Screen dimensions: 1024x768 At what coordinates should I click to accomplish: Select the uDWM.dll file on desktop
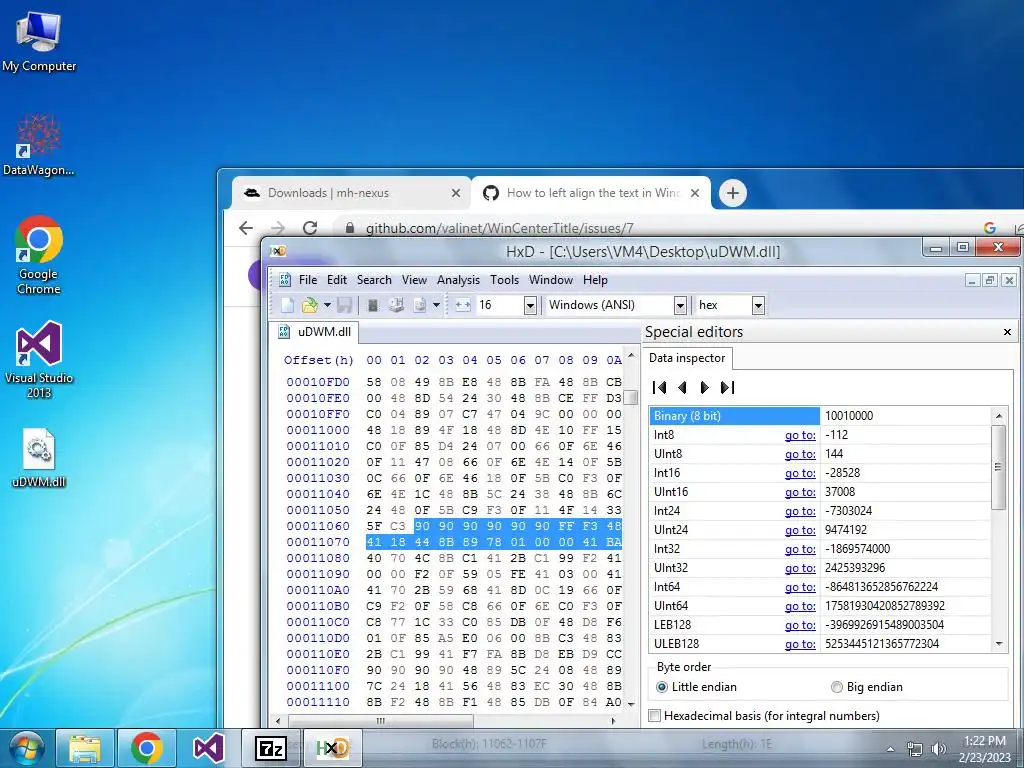pos(39,458)
